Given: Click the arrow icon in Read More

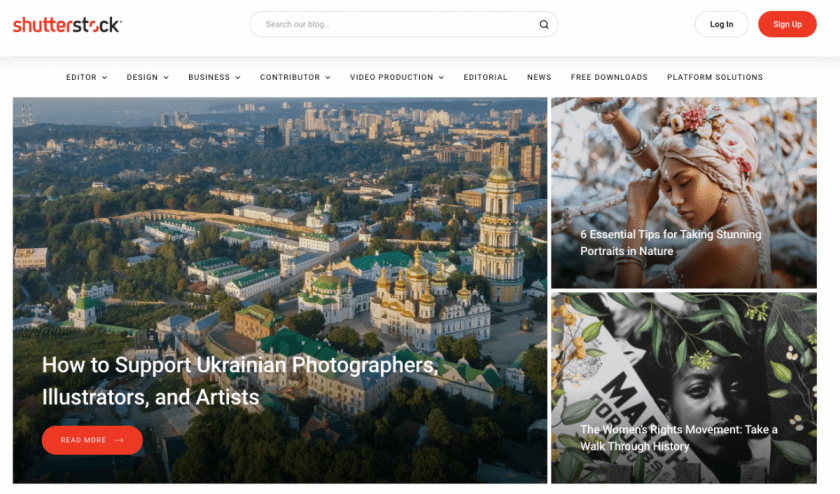Looking at the screenshot, I should tap(119, 440).
